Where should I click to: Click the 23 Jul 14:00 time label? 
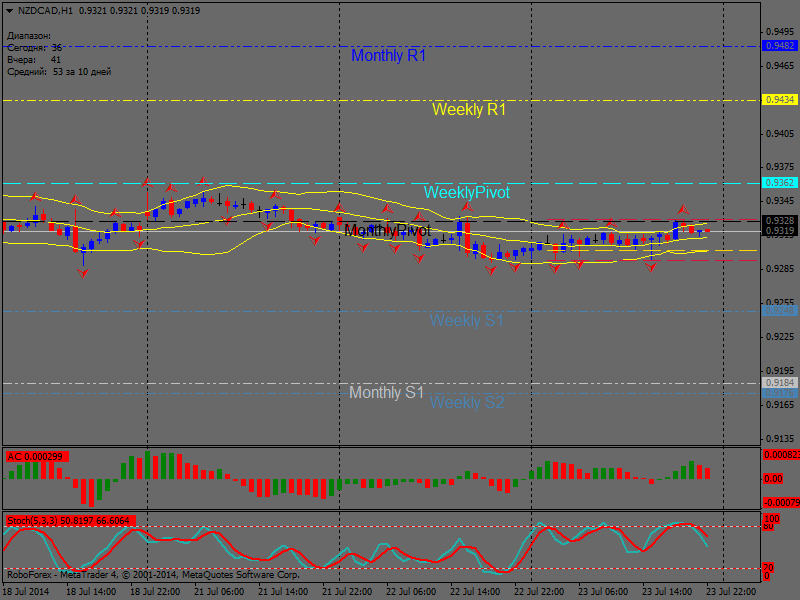(x=665, y=591)
